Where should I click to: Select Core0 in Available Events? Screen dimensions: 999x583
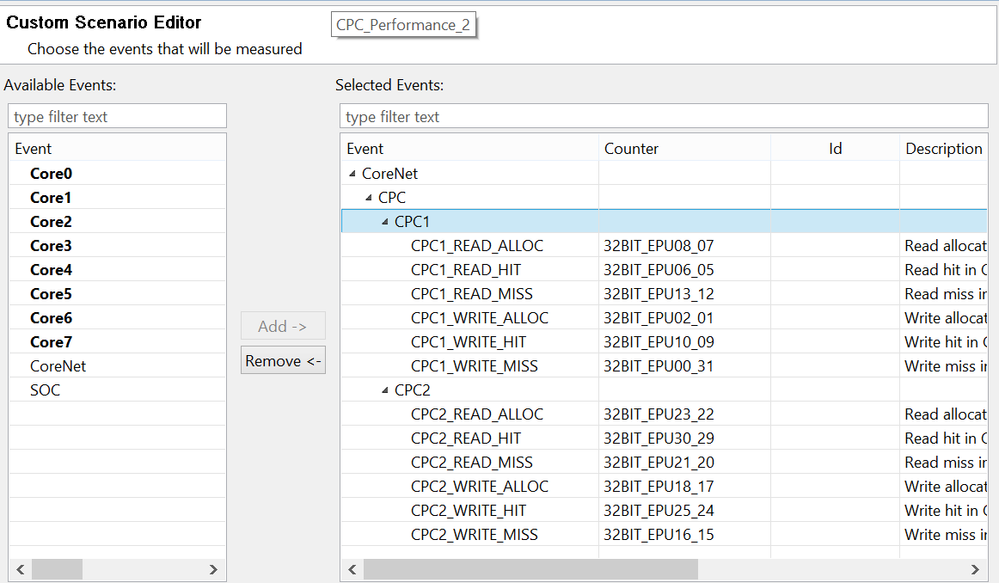(51, 174)
